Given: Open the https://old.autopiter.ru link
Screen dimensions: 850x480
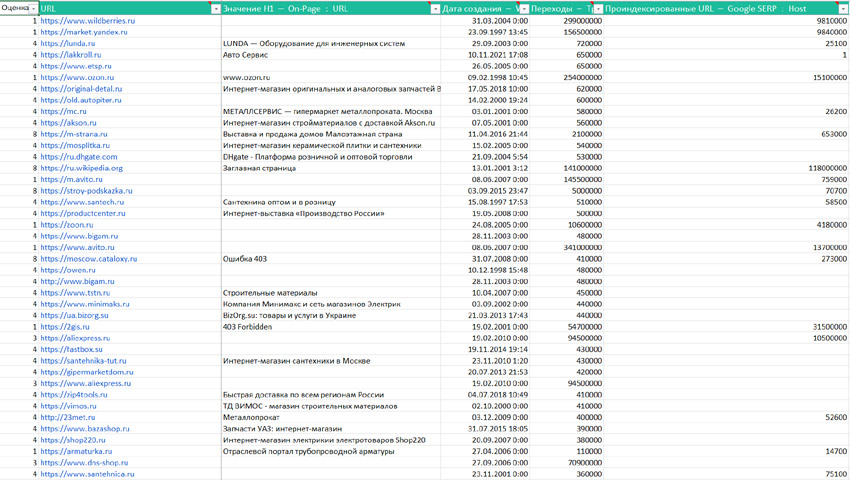Looking at the screenshot, I should pyautogui.click(x=81, y=100).
